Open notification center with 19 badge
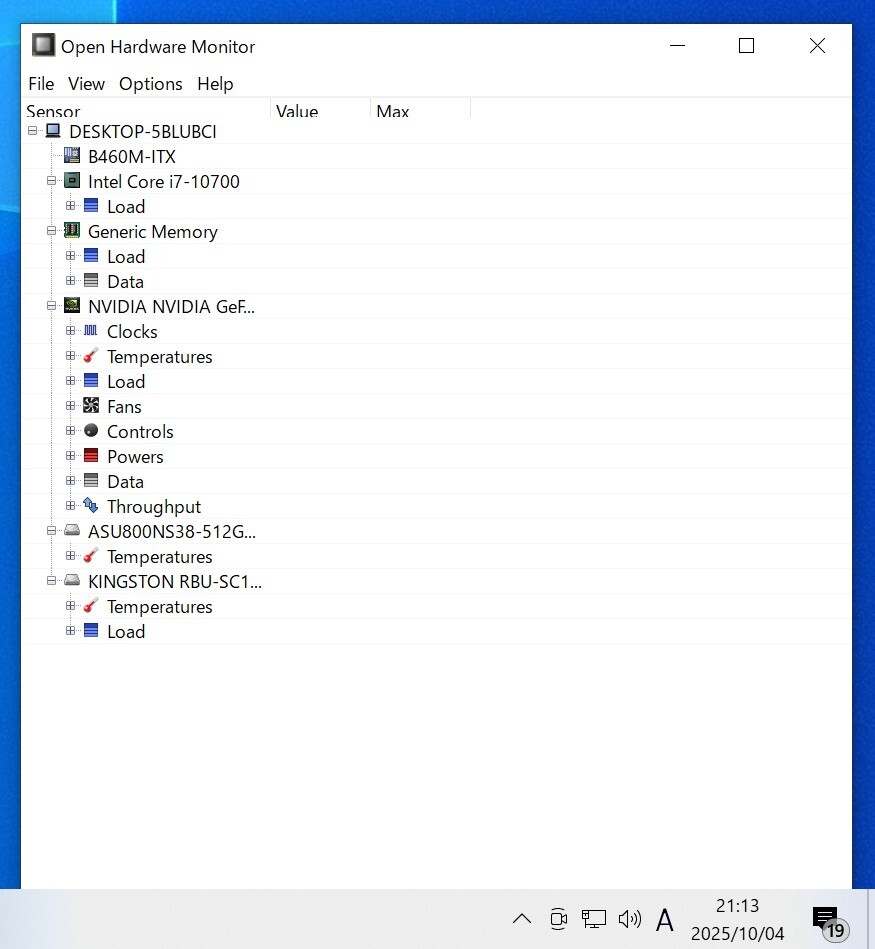Image resolution: width=875 pixels, height=949 pixels. click(x=829, y=922)
